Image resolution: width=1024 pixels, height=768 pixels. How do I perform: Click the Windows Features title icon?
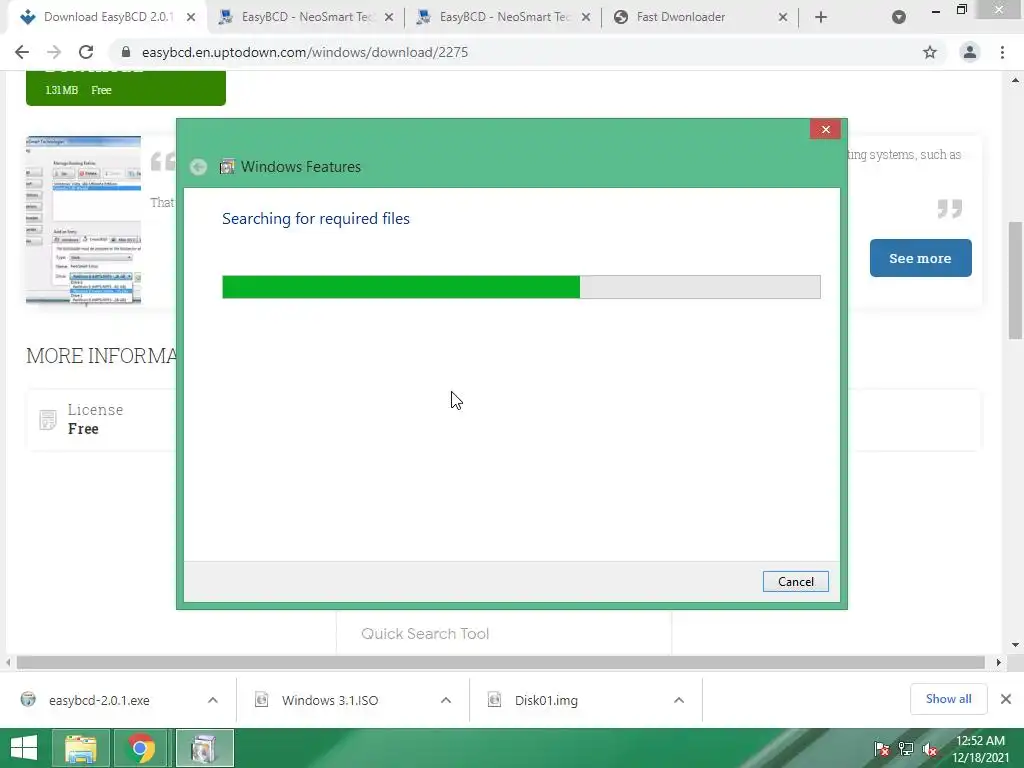point(227,167)
